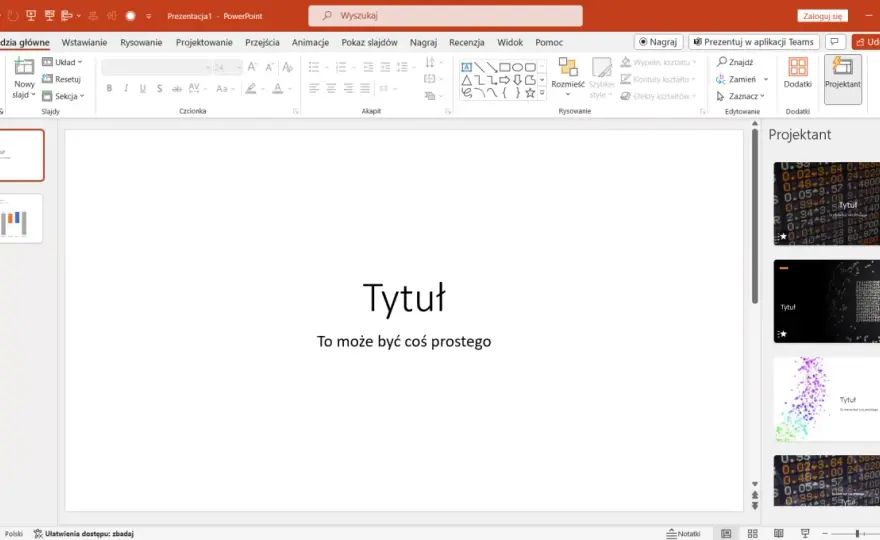The height and width of the screenshot is (540, 880).
Task: Toggle center text alignment
Action: click(331, 88)
